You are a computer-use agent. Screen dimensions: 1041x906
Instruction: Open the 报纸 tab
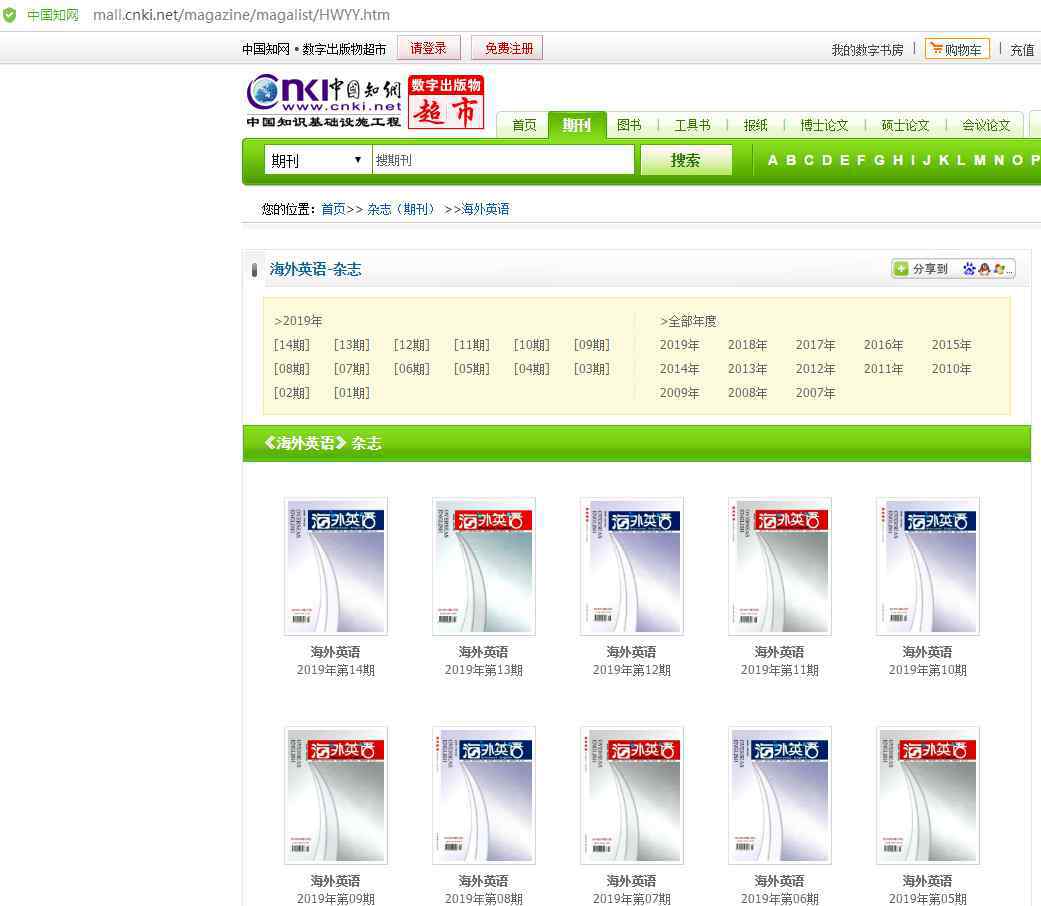pyautogui.click(x=755, y=125)
